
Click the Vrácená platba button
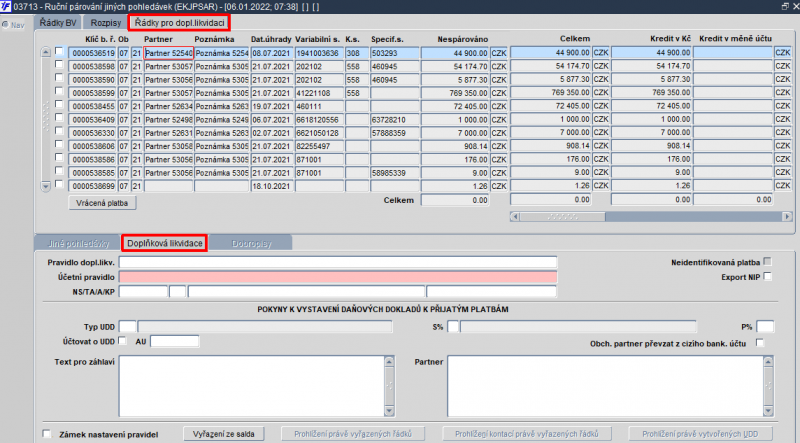click(102, 203)
